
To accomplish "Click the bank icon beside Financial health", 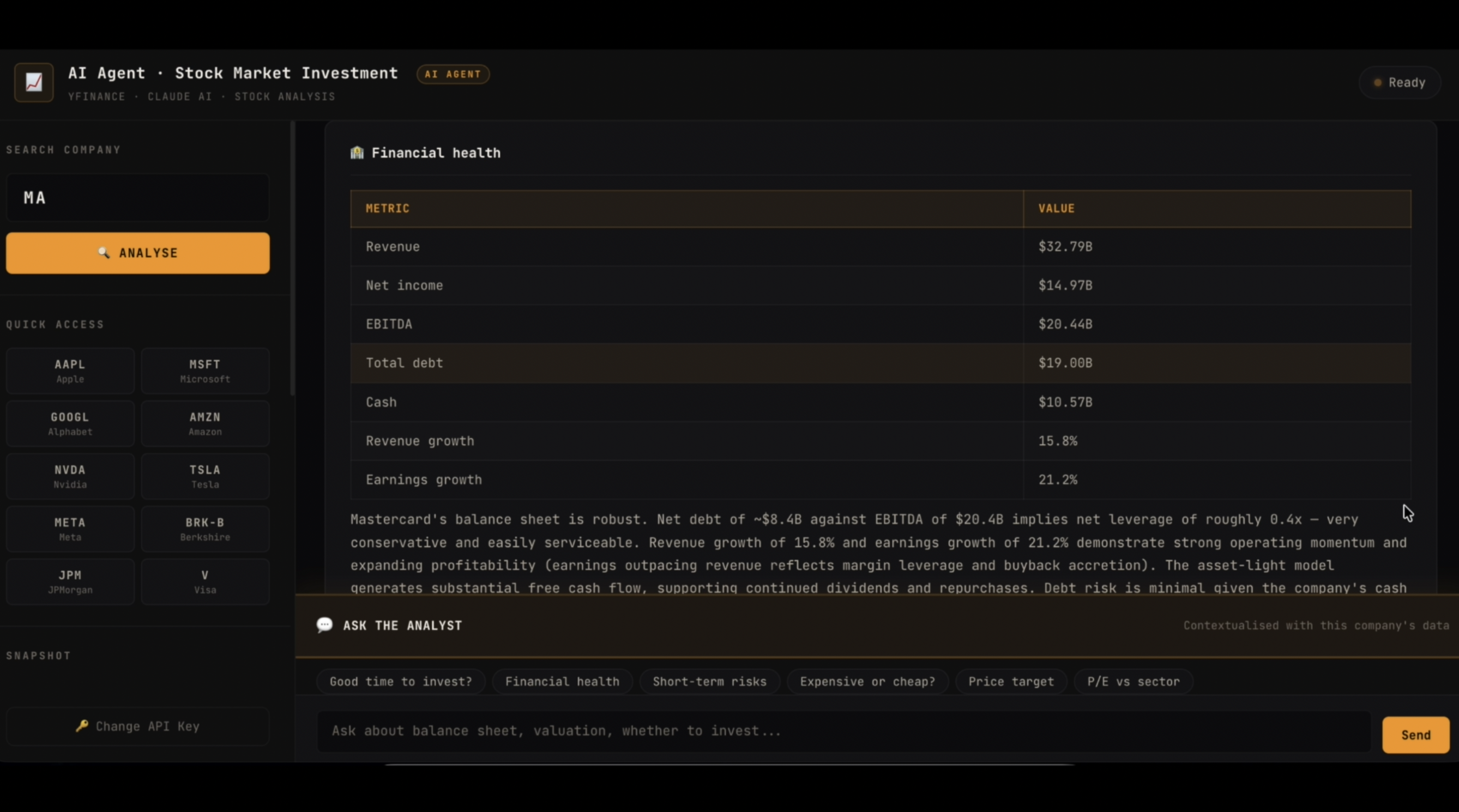I will [357, 153].
